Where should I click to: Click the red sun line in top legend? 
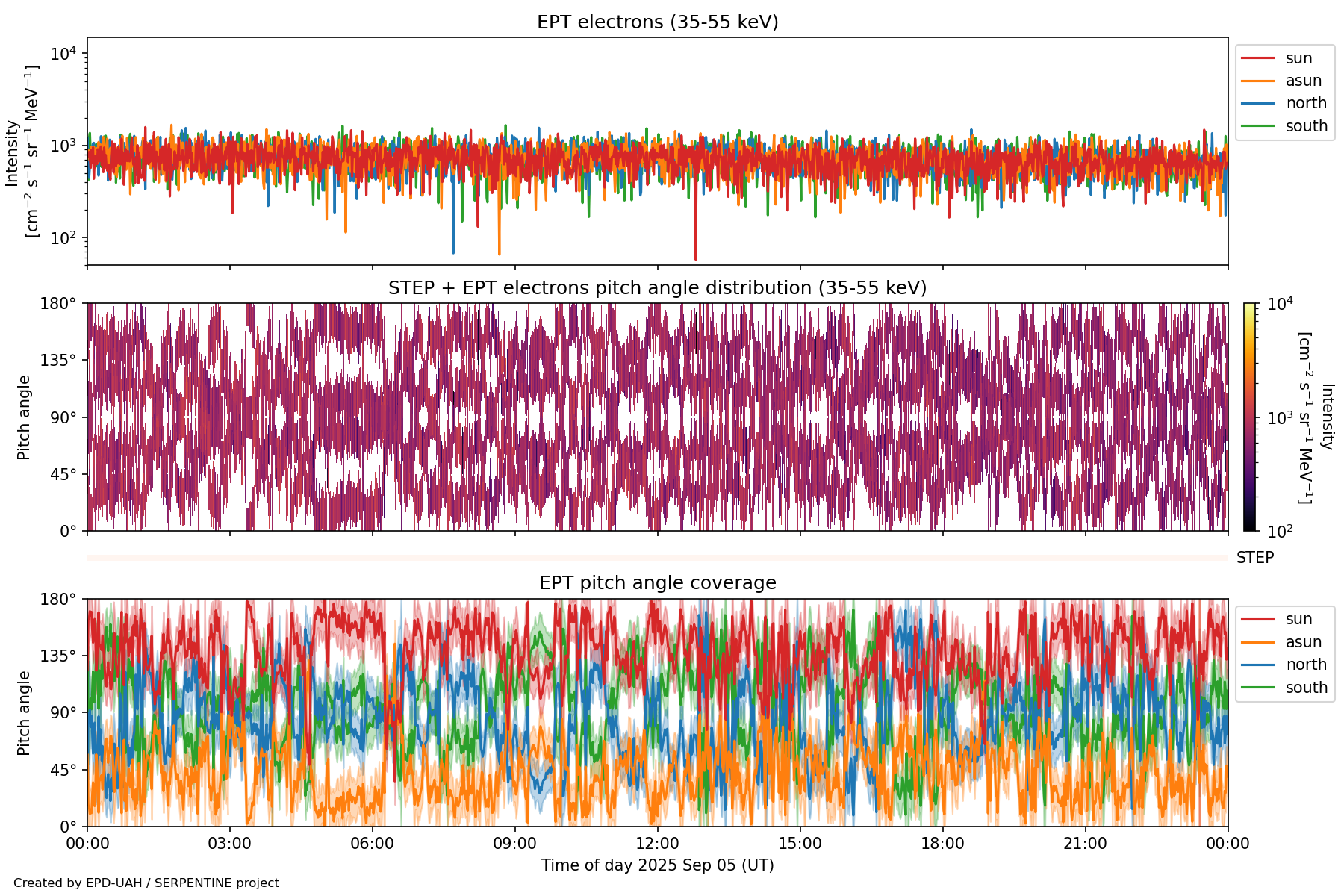pyautogui.click(x=1257, y=58)
